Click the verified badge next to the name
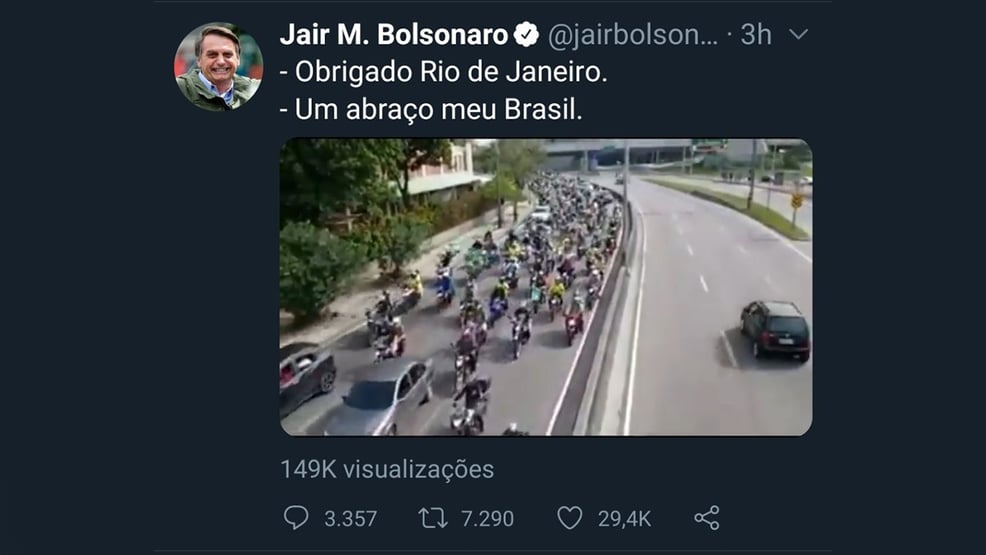This screenshot has height=555, width=986. [x=526, y=34]
